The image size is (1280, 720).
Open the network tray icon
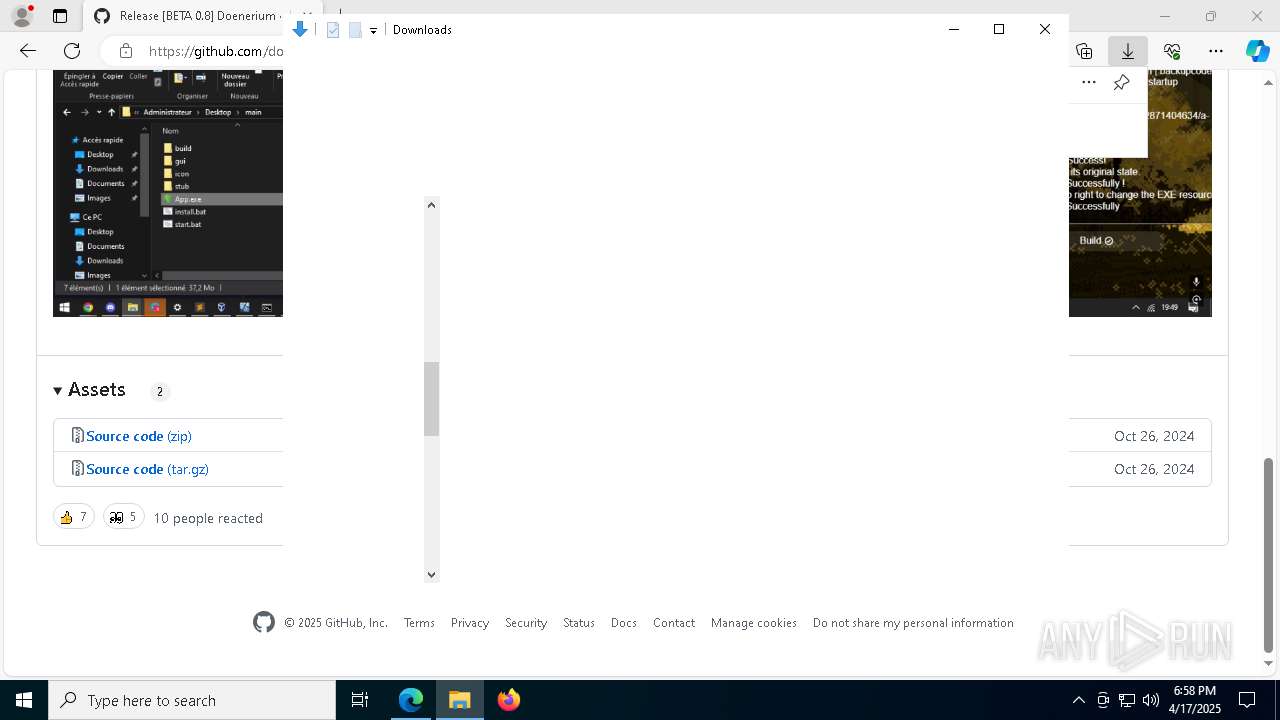click(x=1127, y=700)
